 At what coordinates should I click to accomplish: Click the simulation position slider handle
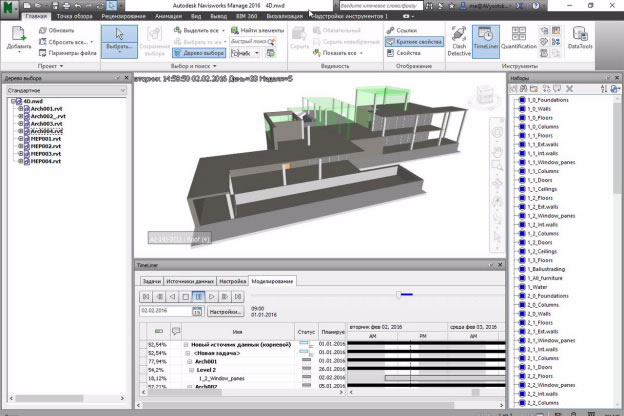click(x=398, y=295)
